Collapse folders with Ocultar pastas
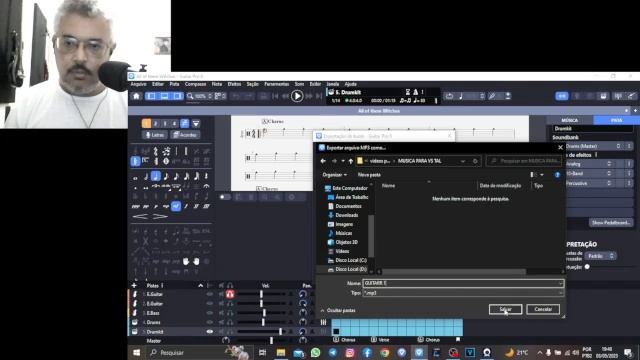 338,311
